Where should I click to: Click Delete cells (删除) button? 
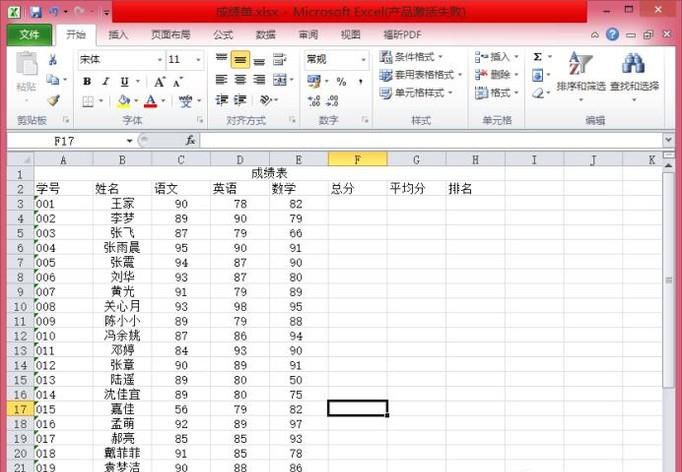tap(496, 75)
